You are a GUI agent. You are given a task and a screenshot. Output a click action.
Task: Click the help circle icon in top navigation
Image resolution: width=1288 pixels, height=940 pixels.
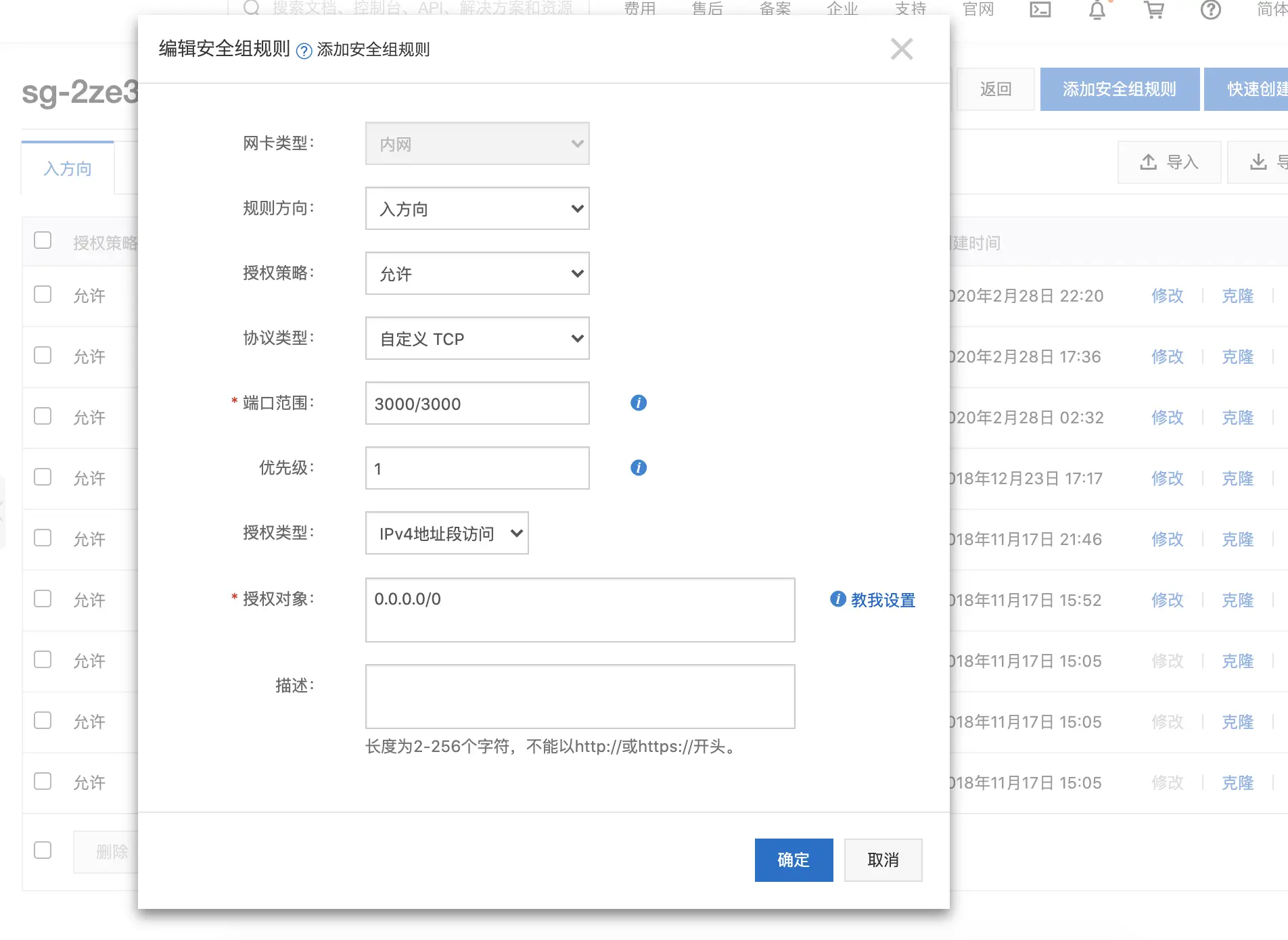(x=1211, y=9)
